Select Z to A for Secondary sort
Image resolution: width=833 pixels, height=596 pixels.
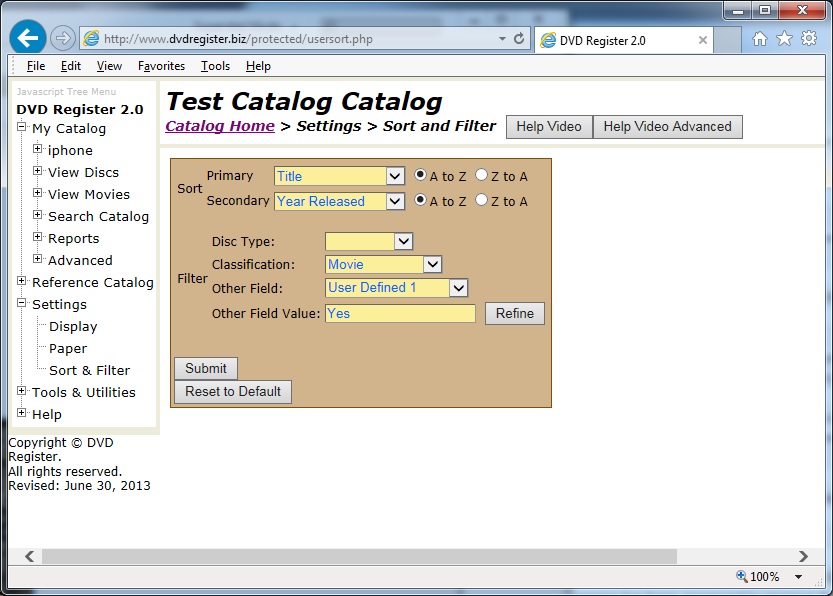pyautogui.click(x=481, y=200)
